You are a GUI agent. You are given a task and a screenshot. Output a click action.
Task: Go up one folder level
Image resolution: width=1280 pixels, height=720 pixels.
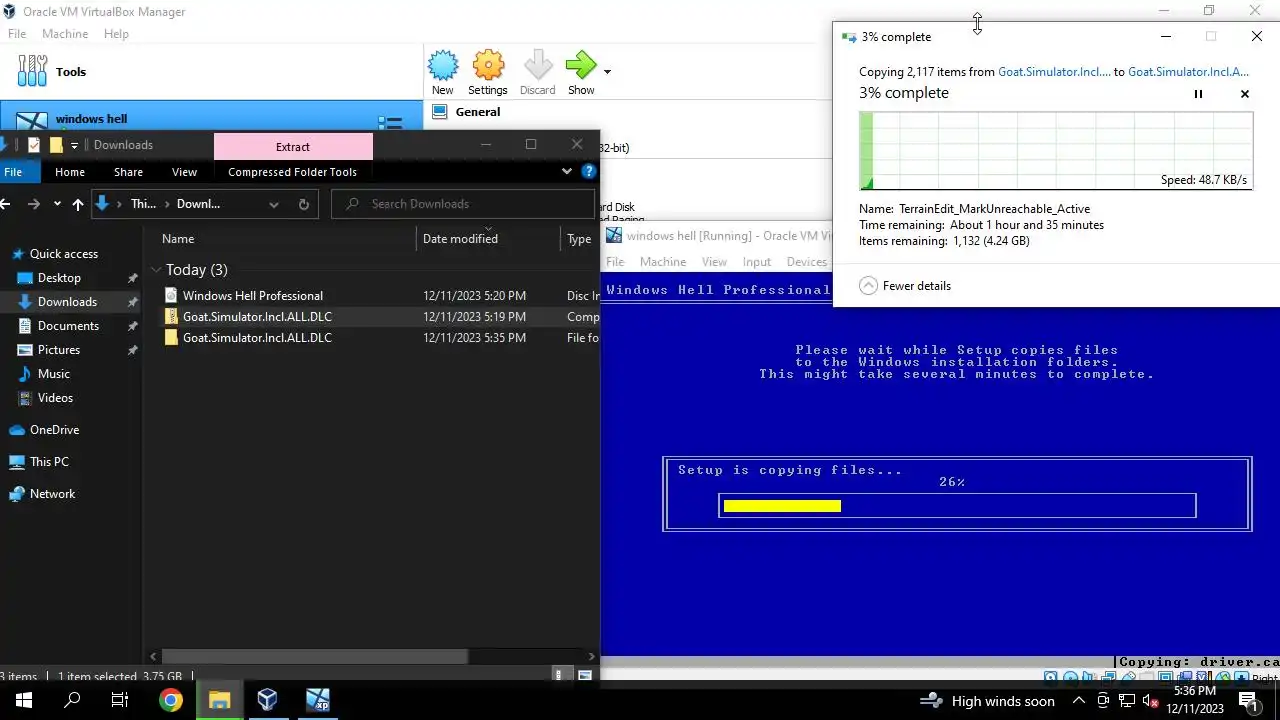tap(78, 204)
